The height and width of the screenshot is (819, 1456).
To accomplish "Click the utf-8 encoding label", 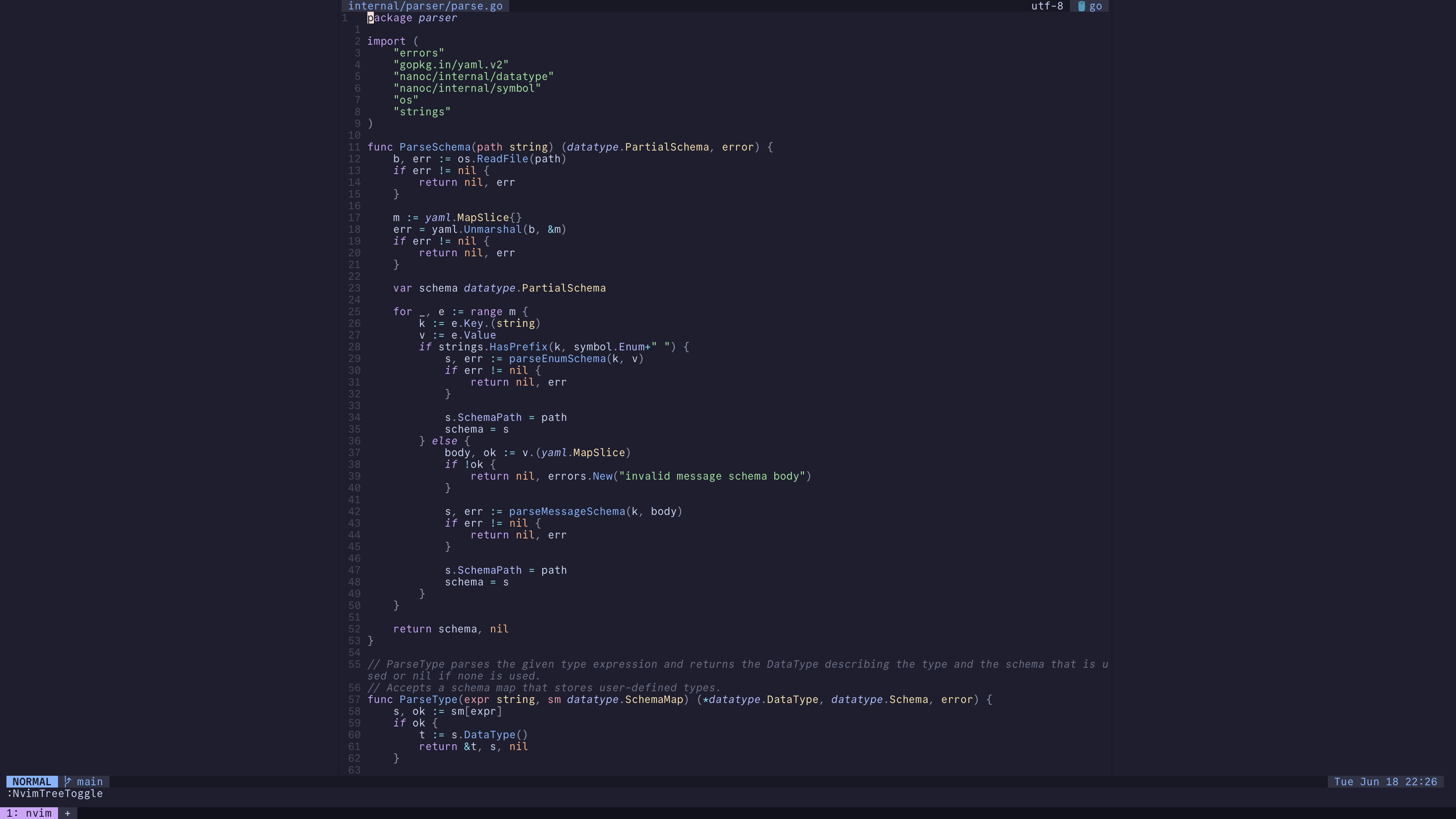I will pyautogui.click(x=1047, y=6).
